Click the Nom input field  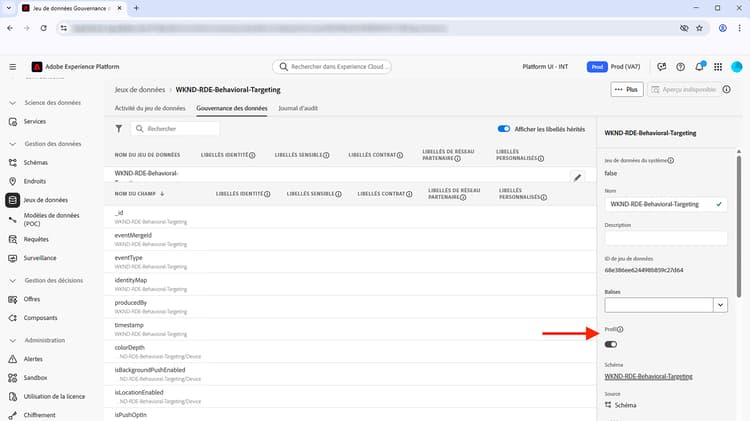pyautogui.click(x=666, y=204)
